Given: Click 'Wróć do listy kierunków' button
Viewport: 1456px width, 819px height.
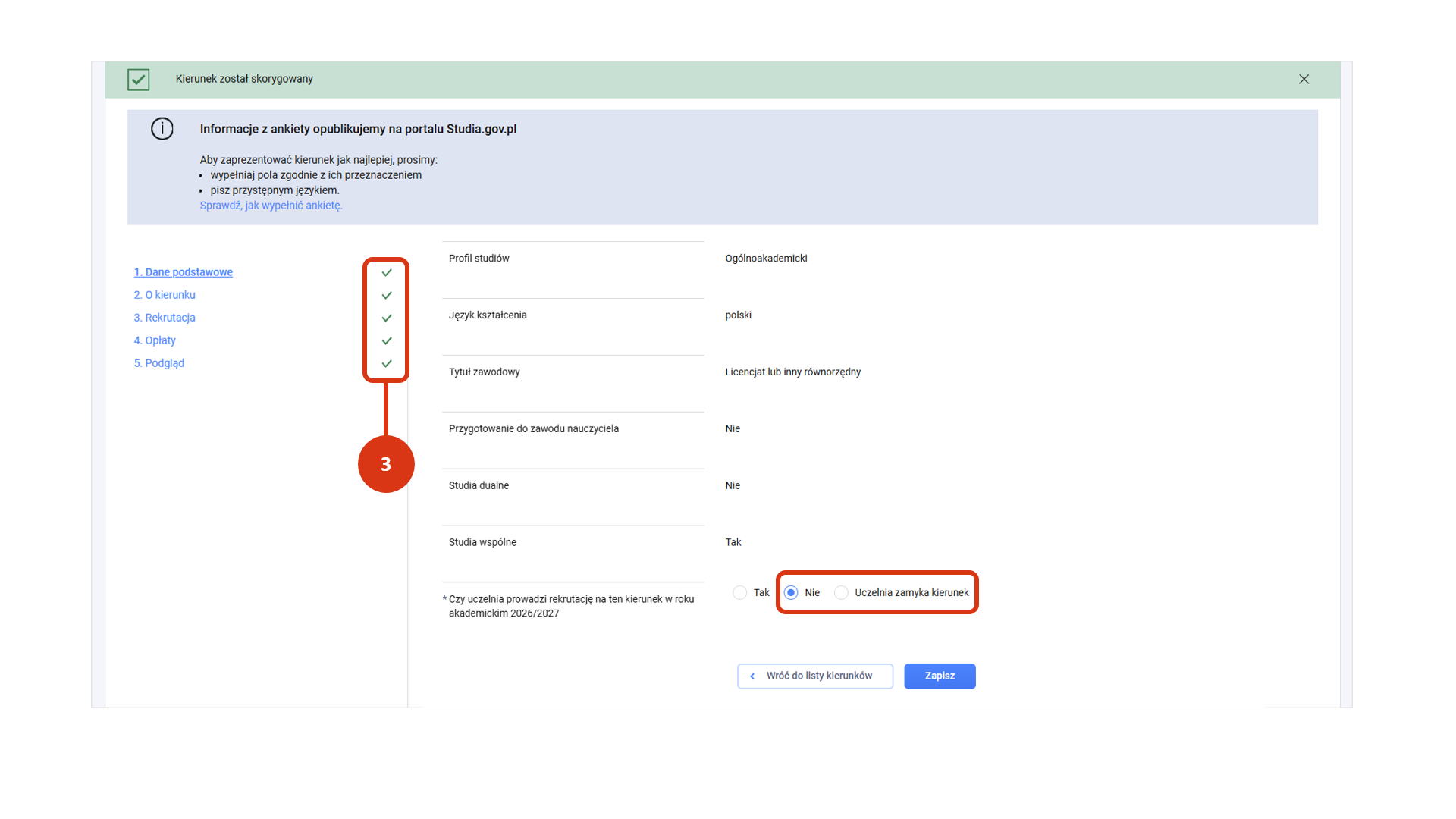Looking at the screenshot, I should pos(814,676).
